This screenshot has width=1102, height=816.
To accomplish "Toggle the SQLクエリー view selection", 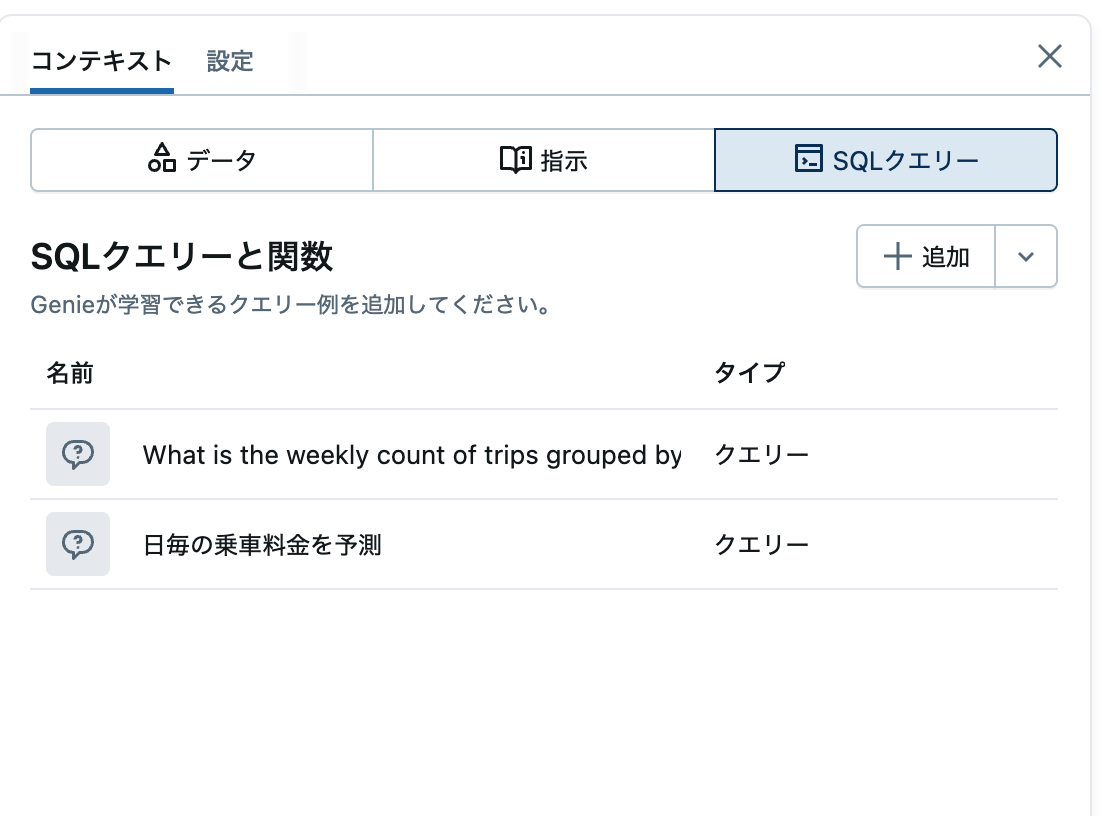I will [884, 159].
